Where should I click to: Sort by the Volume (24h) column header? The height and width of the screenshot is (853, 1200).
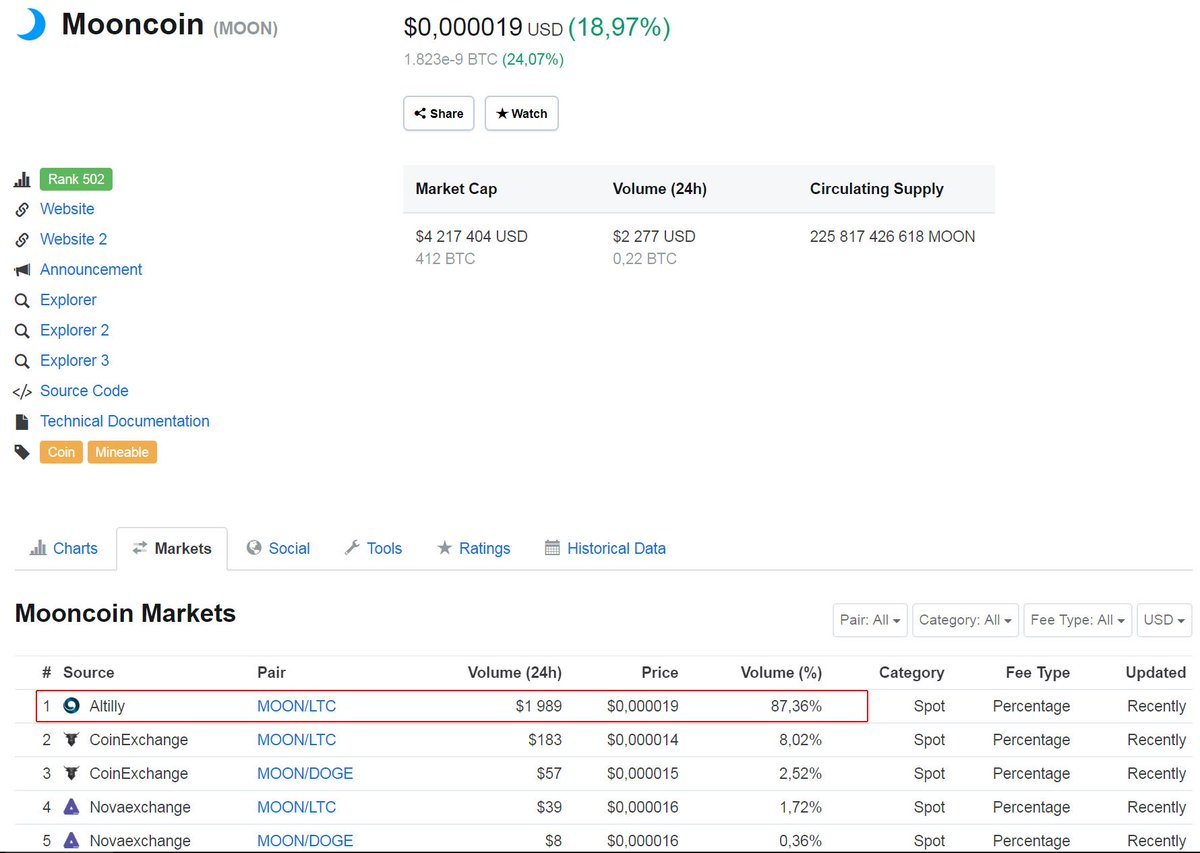click(514, 673)
